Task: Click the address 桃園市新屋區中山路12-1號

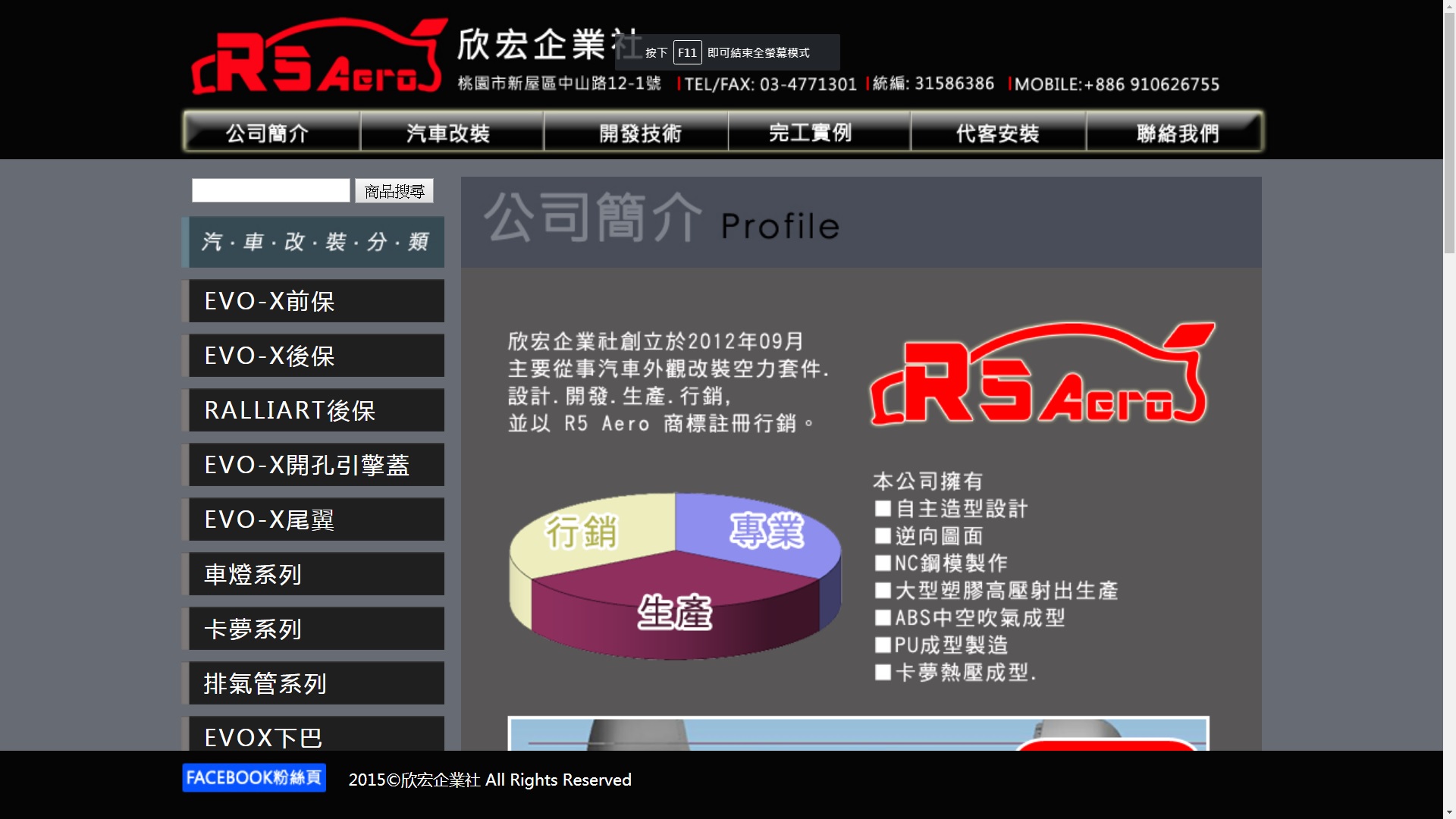Action: click(560, 83)
